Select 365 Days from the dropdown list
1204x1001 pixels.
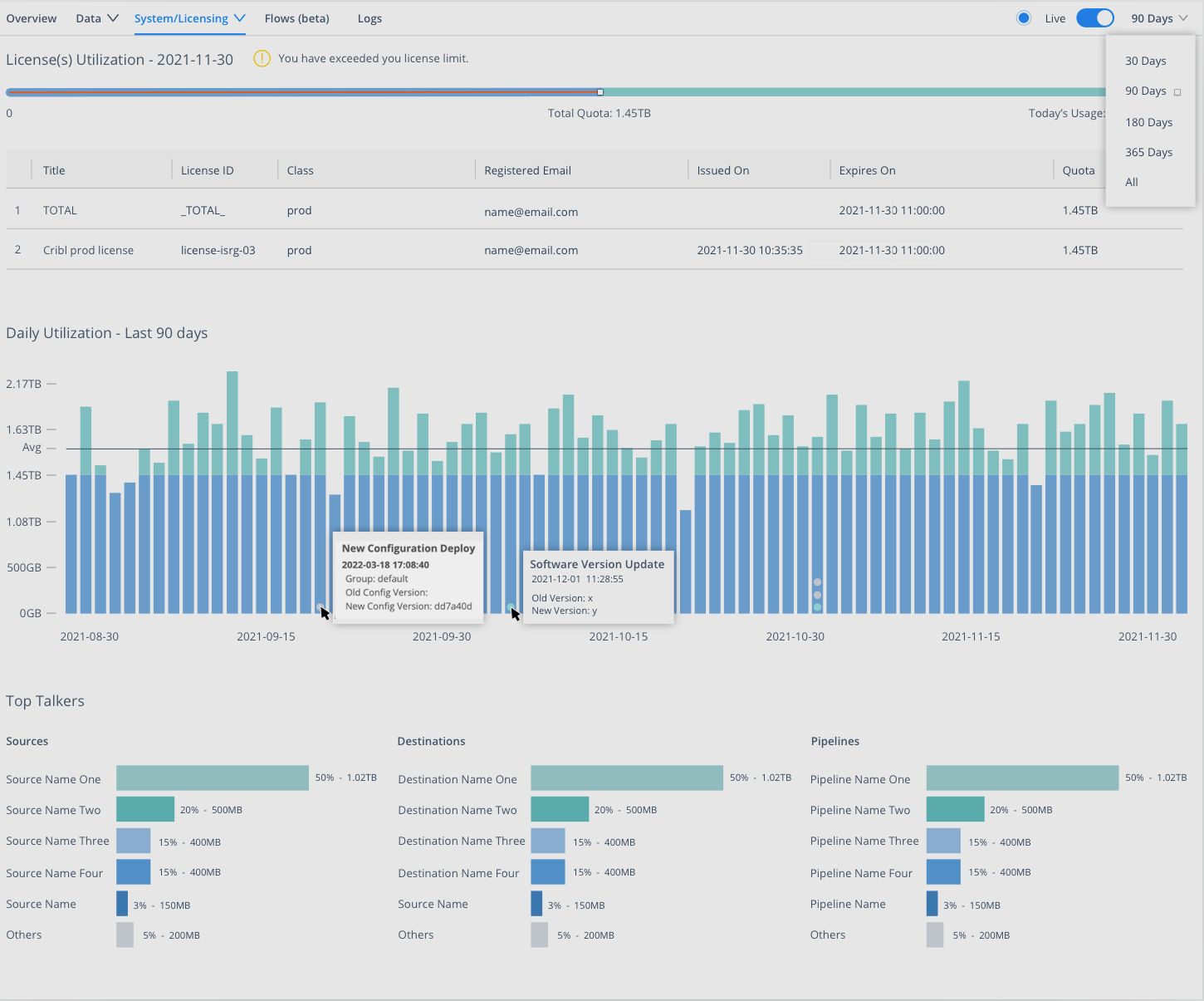pyautogui.click(x=1148, y=151)
